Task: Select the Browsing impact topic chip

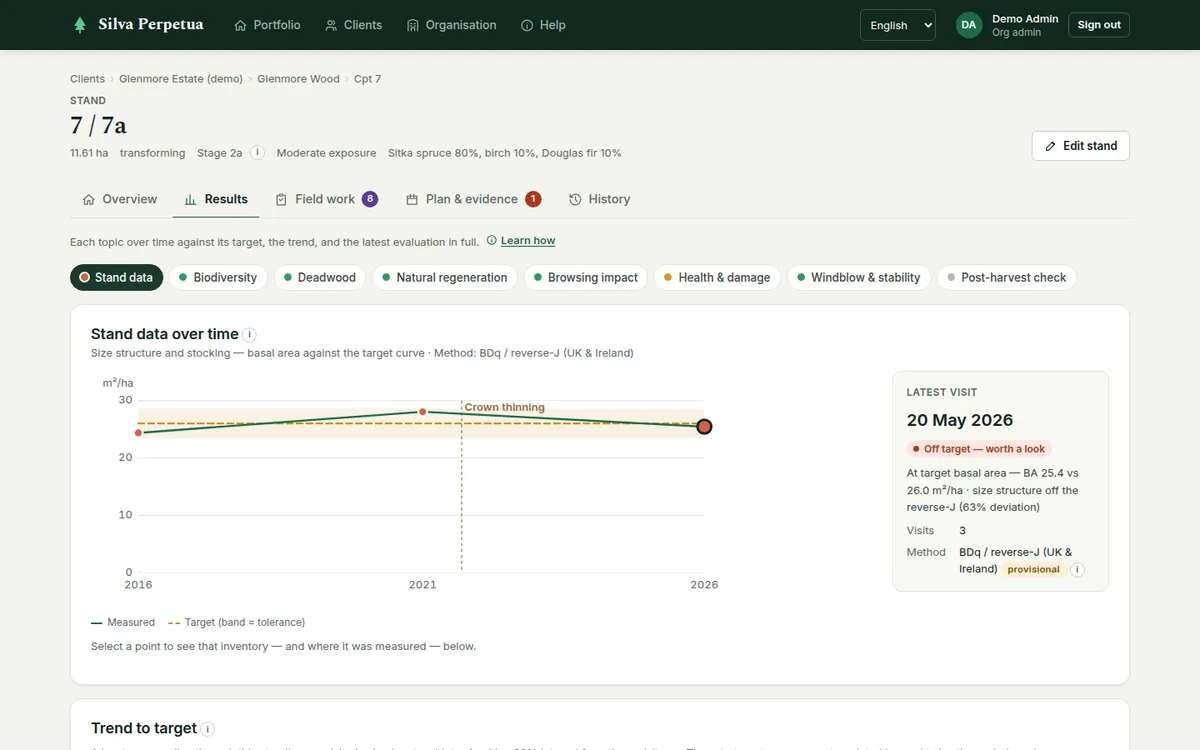Action: click(586, 277)
